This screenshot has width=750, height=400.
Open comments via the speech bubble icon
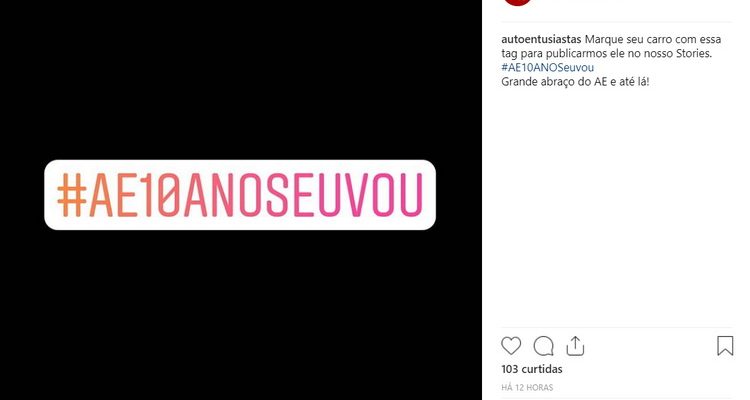(543, 346)
